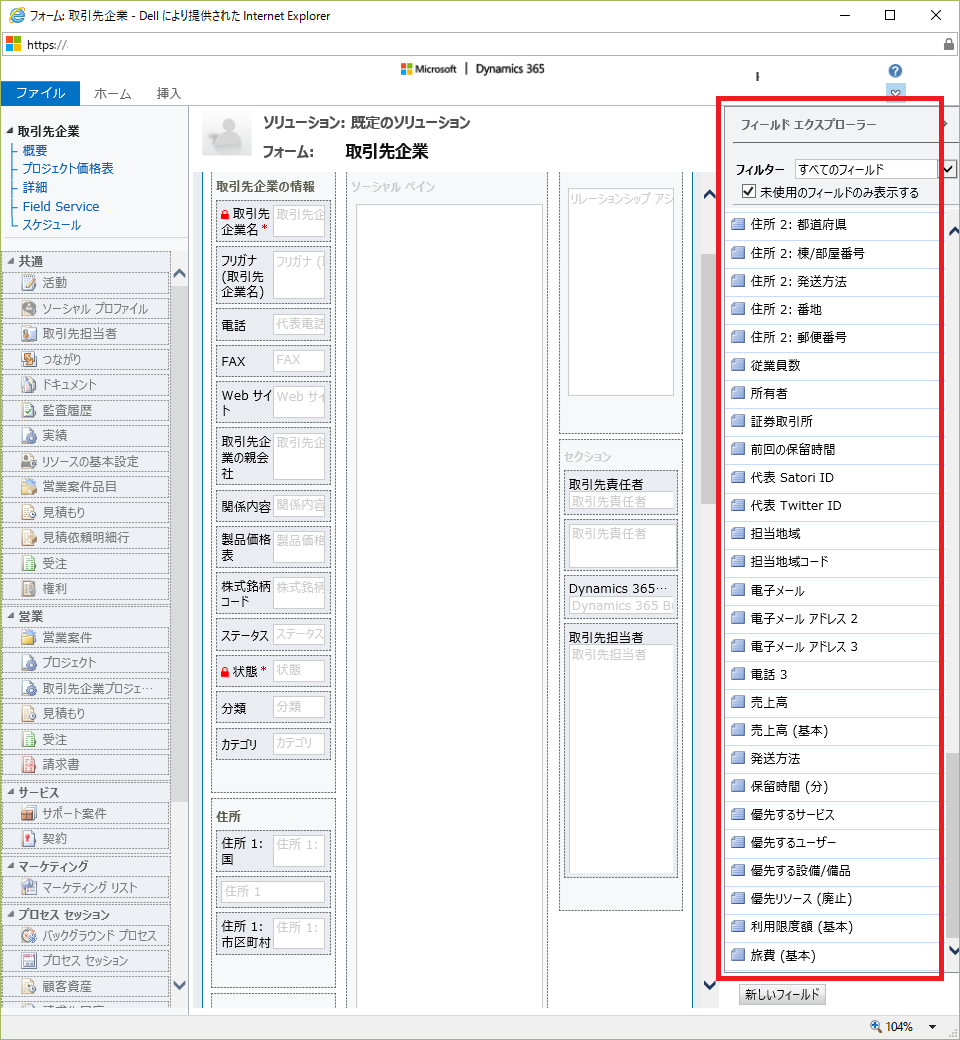Click the 権利 icon
Image resolution: width=960 pixels, height=1040 pixels.
tap(29, 588)
